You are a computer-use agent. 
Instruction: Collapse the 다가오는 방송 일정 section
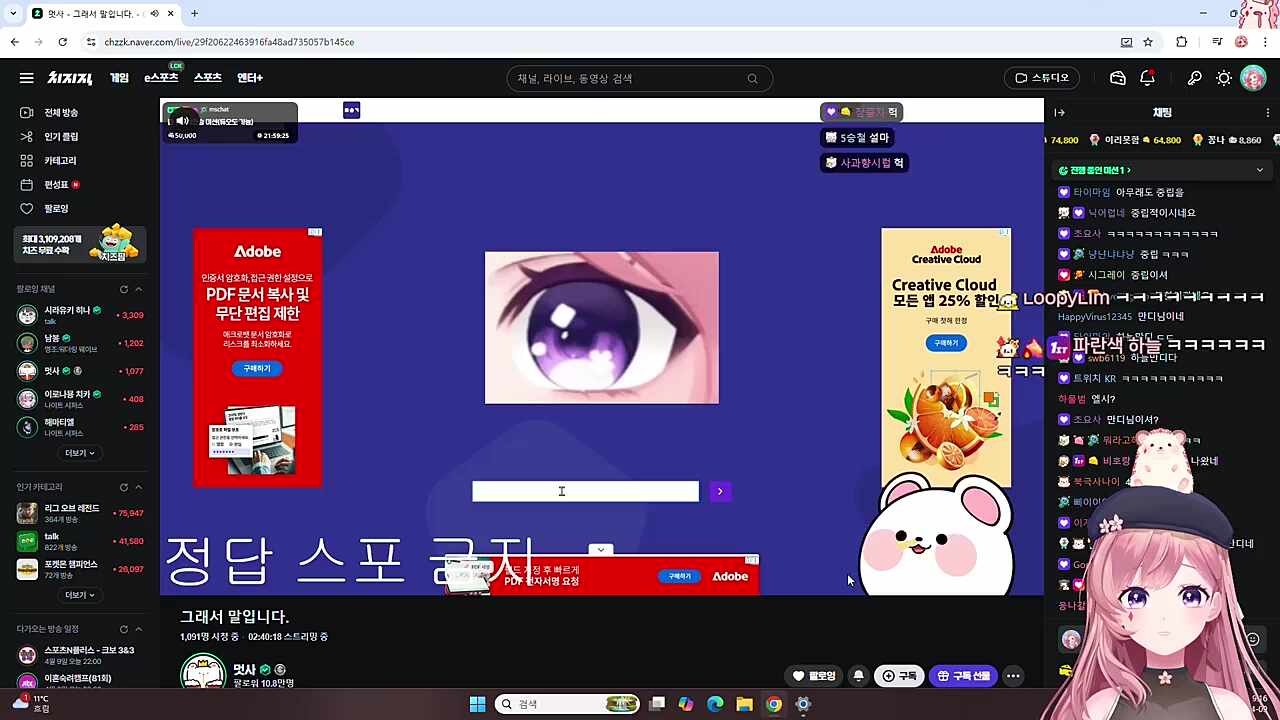[138, 629]
